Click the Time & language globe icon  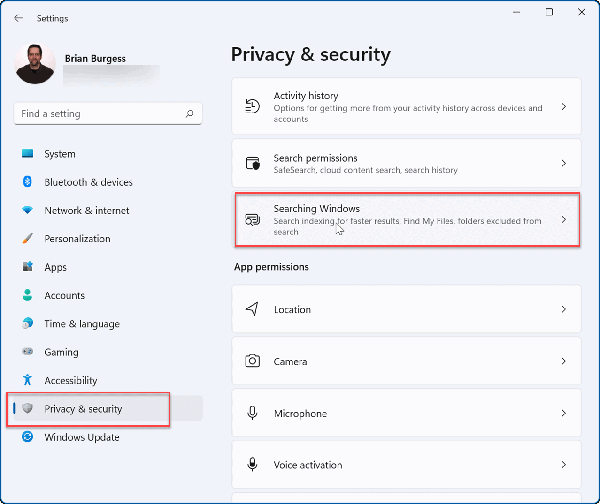pos(28,323)
